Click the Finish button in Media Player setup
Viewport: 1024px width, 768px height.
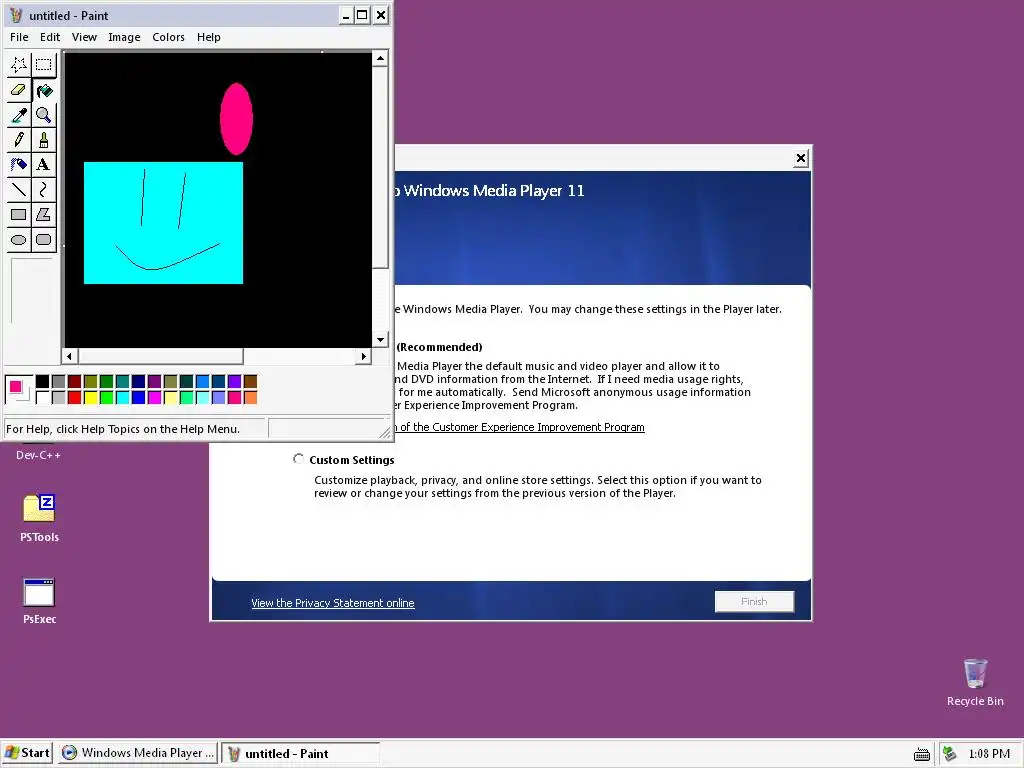(754, 601)
